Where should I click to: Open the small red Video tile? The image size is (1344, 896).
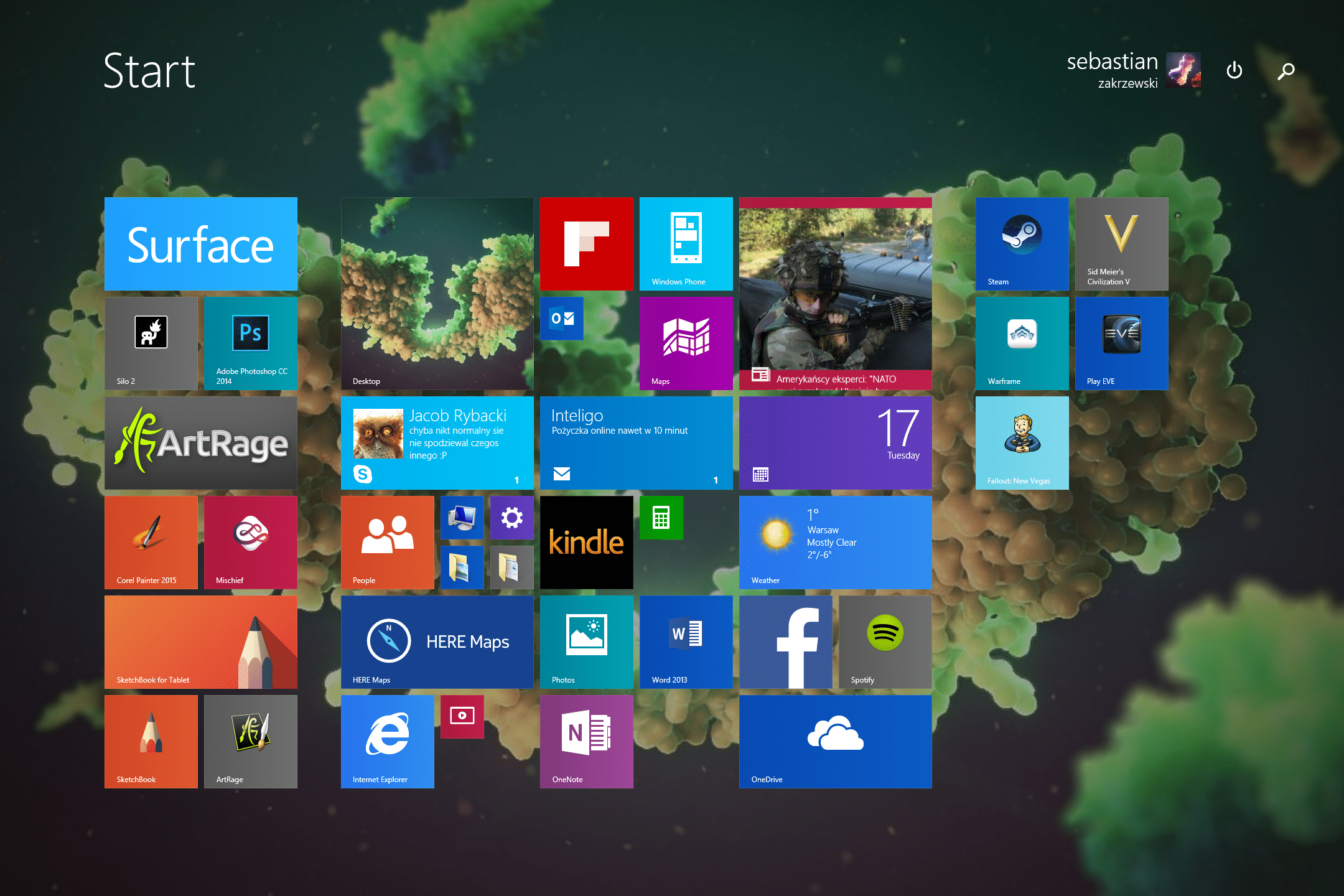coord(462,717)
